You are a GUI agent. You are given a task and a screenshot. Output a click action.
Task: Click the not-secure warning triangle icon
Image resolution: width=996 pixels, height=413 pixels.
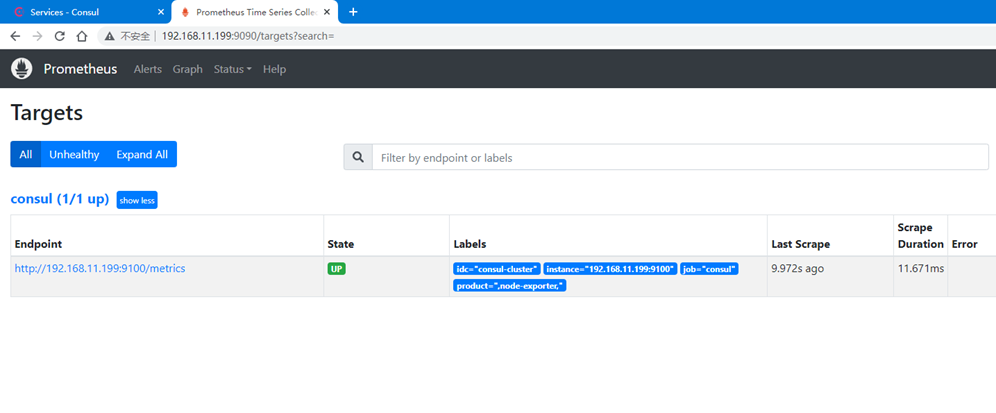point(110,36)
